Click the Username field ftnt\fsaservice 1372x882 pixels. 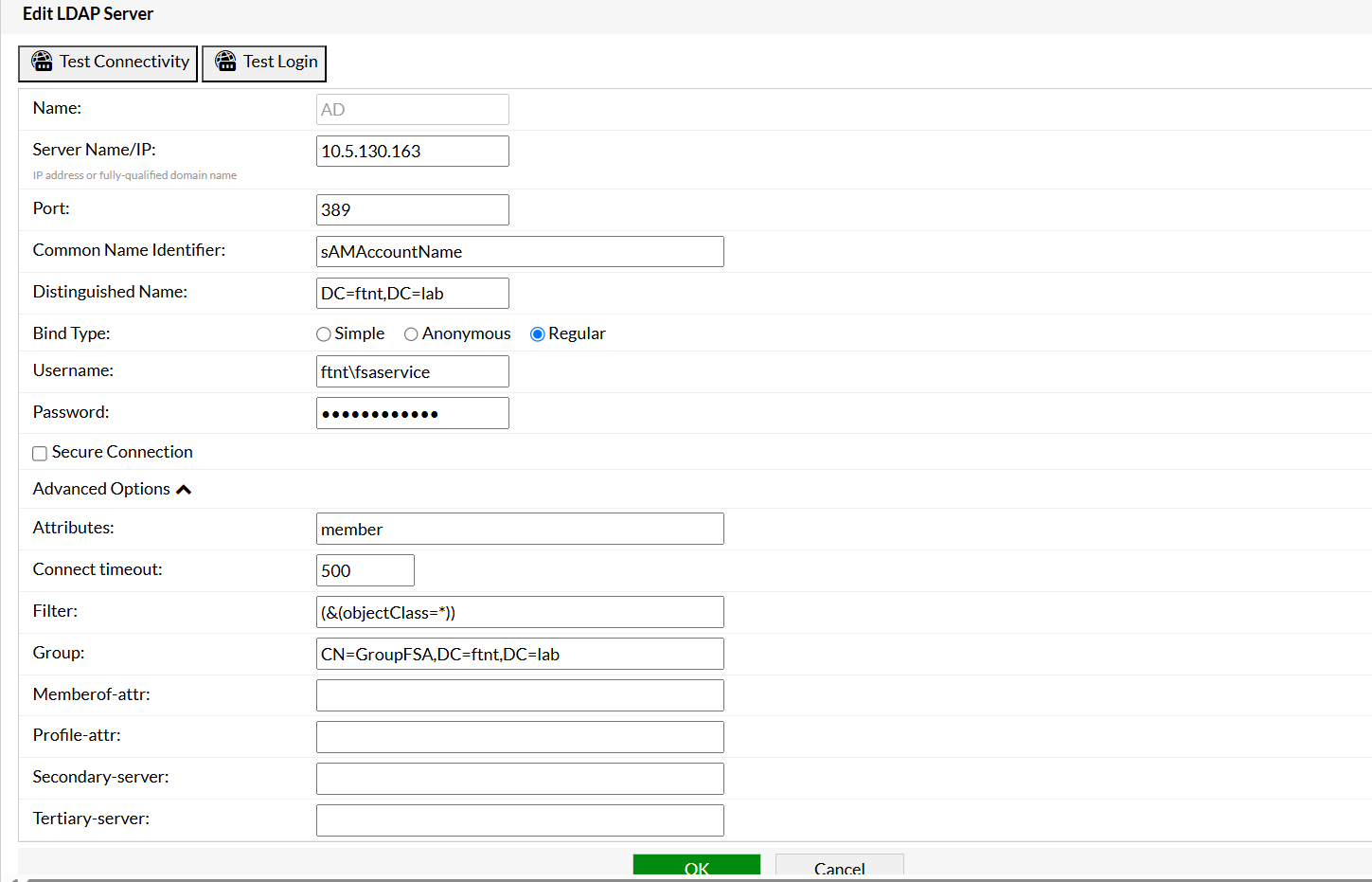[x=413, y=371]
